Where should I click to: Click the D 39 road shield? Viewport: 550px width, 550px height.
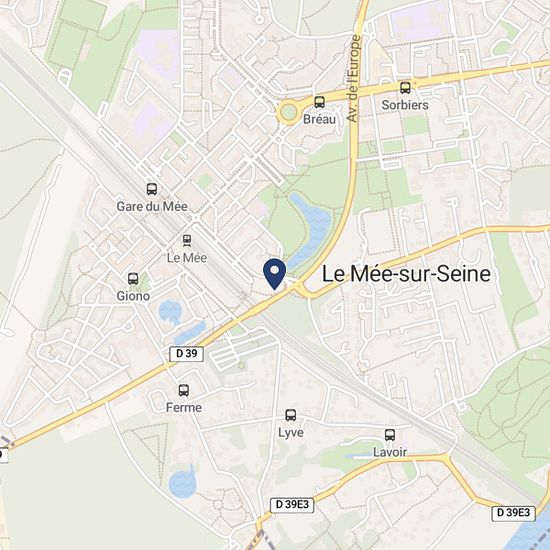[187, 354]
